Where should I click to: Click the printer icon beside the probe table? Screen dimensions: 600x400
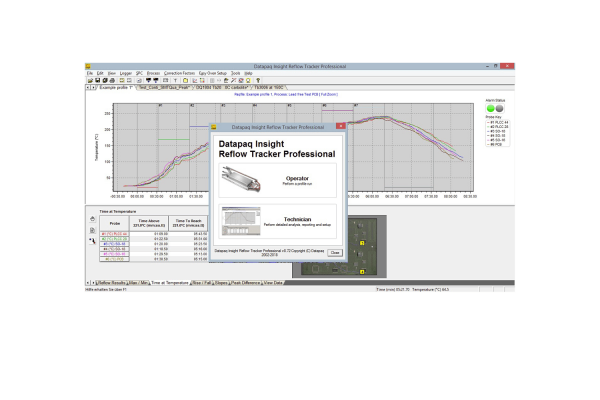(92, 219)
